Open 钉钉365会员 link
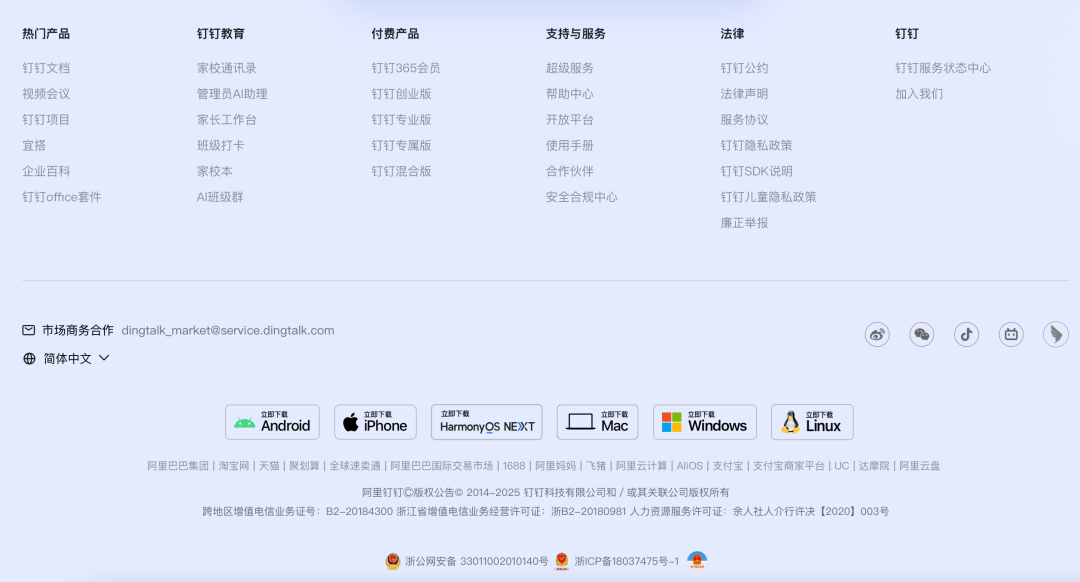Screen dimensions: 1080x582 coord(406,68)
